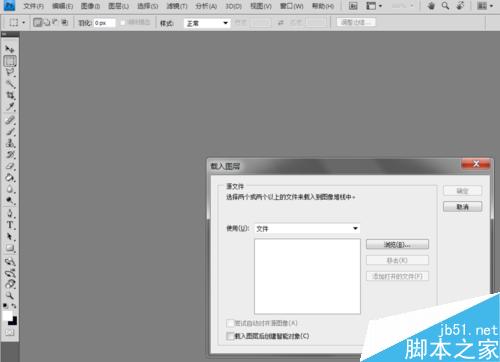Click the 羽化 feather input field
This screenshot has width=500, height=362.
(104, 23)
